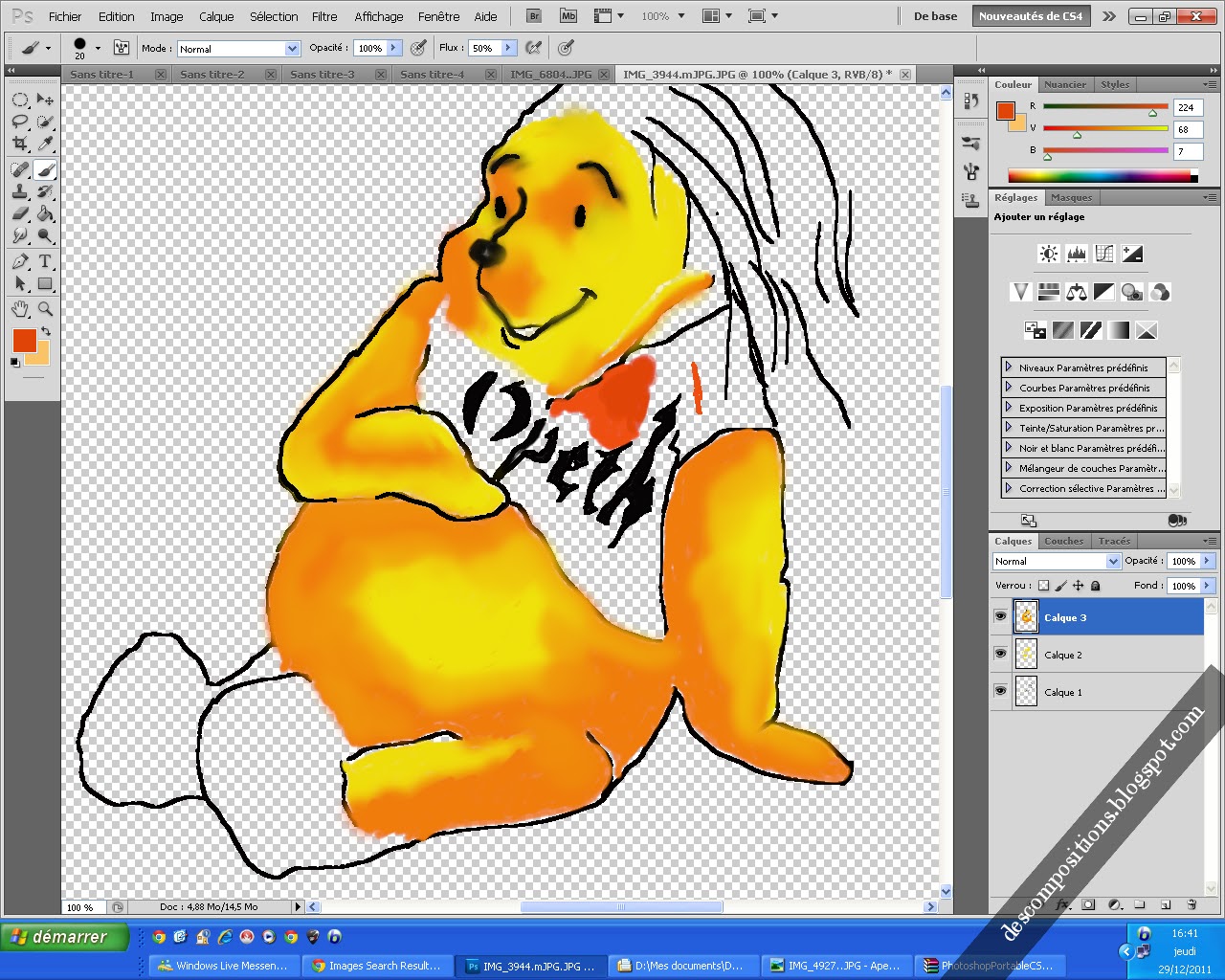Click the Nouveautés de CS4 workspace button
The height and width of the screenshot is (980, 1225).
[x=1031, y=16]
